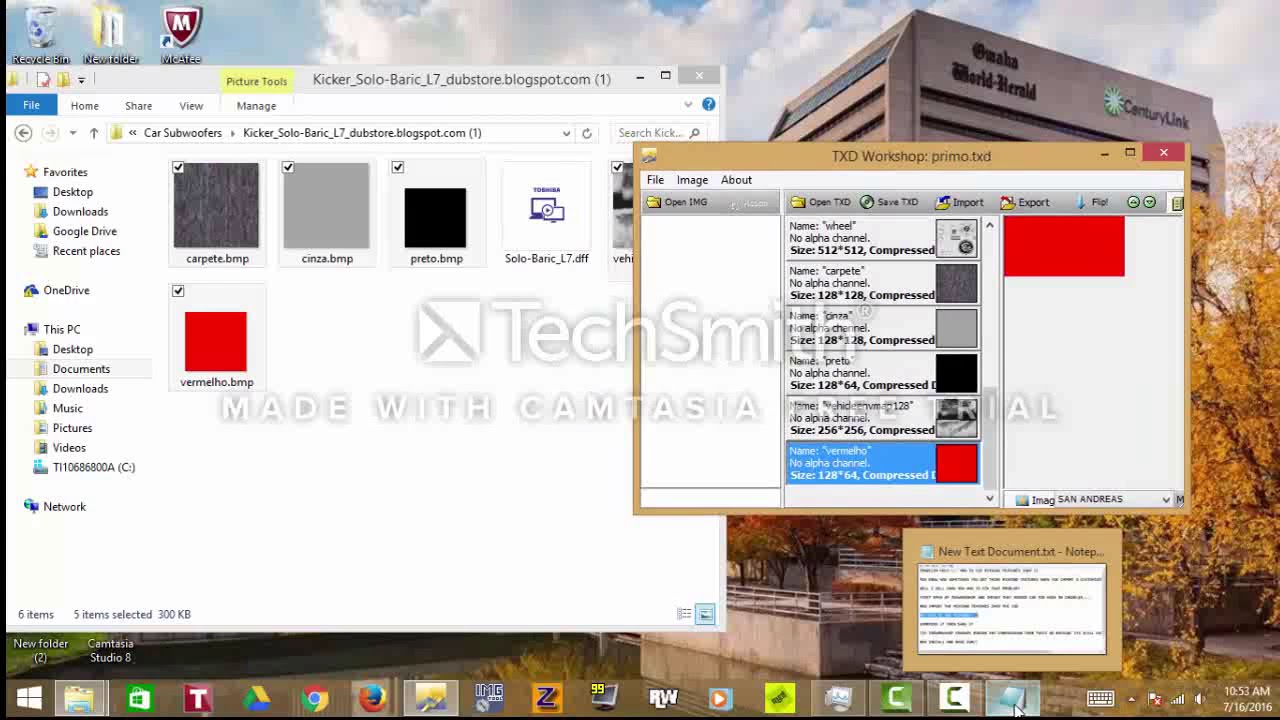Open Recent places
This screenshot has width=1280, height=720.
pyautogui.click(x=86, y=251)
